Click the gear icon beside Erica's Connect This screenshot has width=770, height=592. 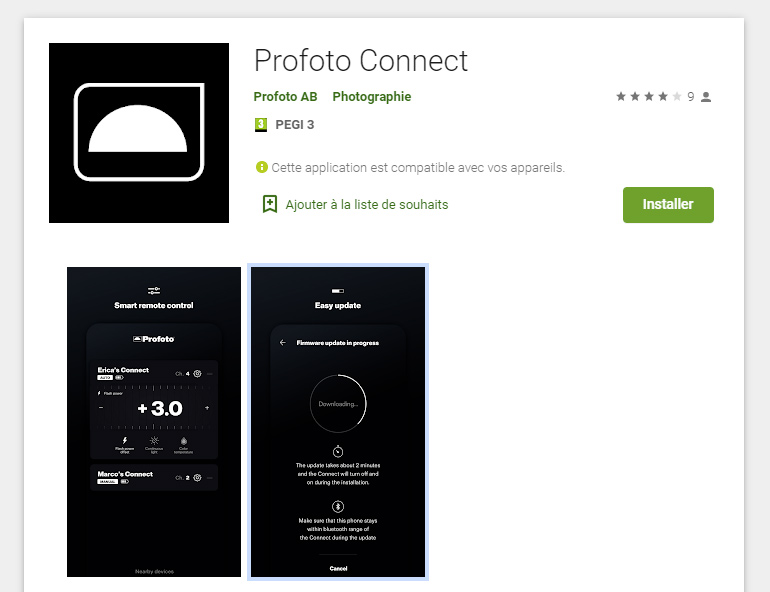tap(197, 374)
